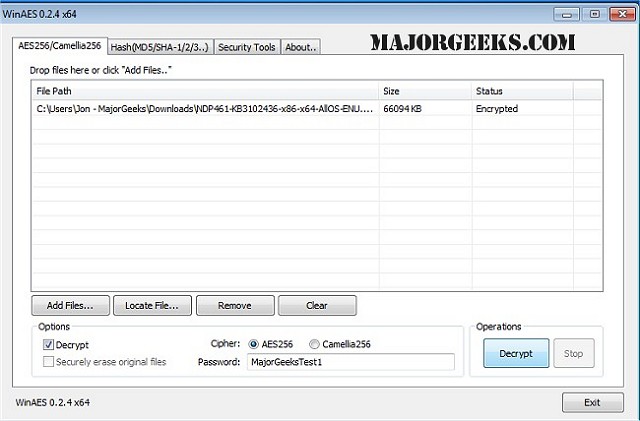This screenshot has width=640, height=421.
Task: Remove the selected file from list
Action: 235,306
